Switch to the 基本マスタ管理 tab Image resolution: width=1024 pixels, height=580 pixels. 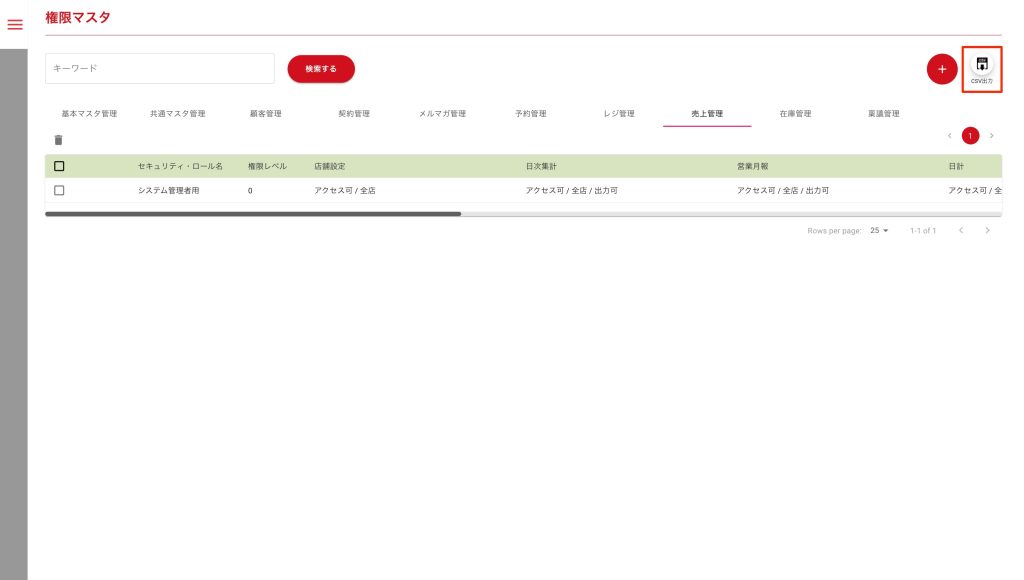click(x=89, y=114)
